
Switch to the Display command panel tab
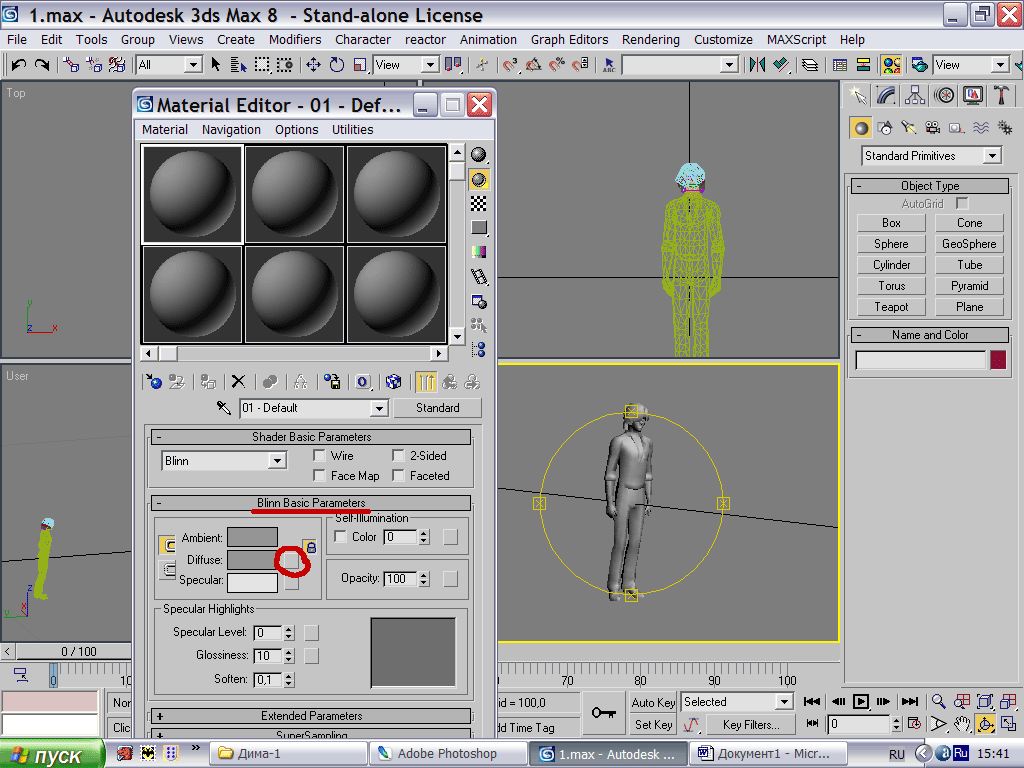pyautogui.click(x=973, y=96)
